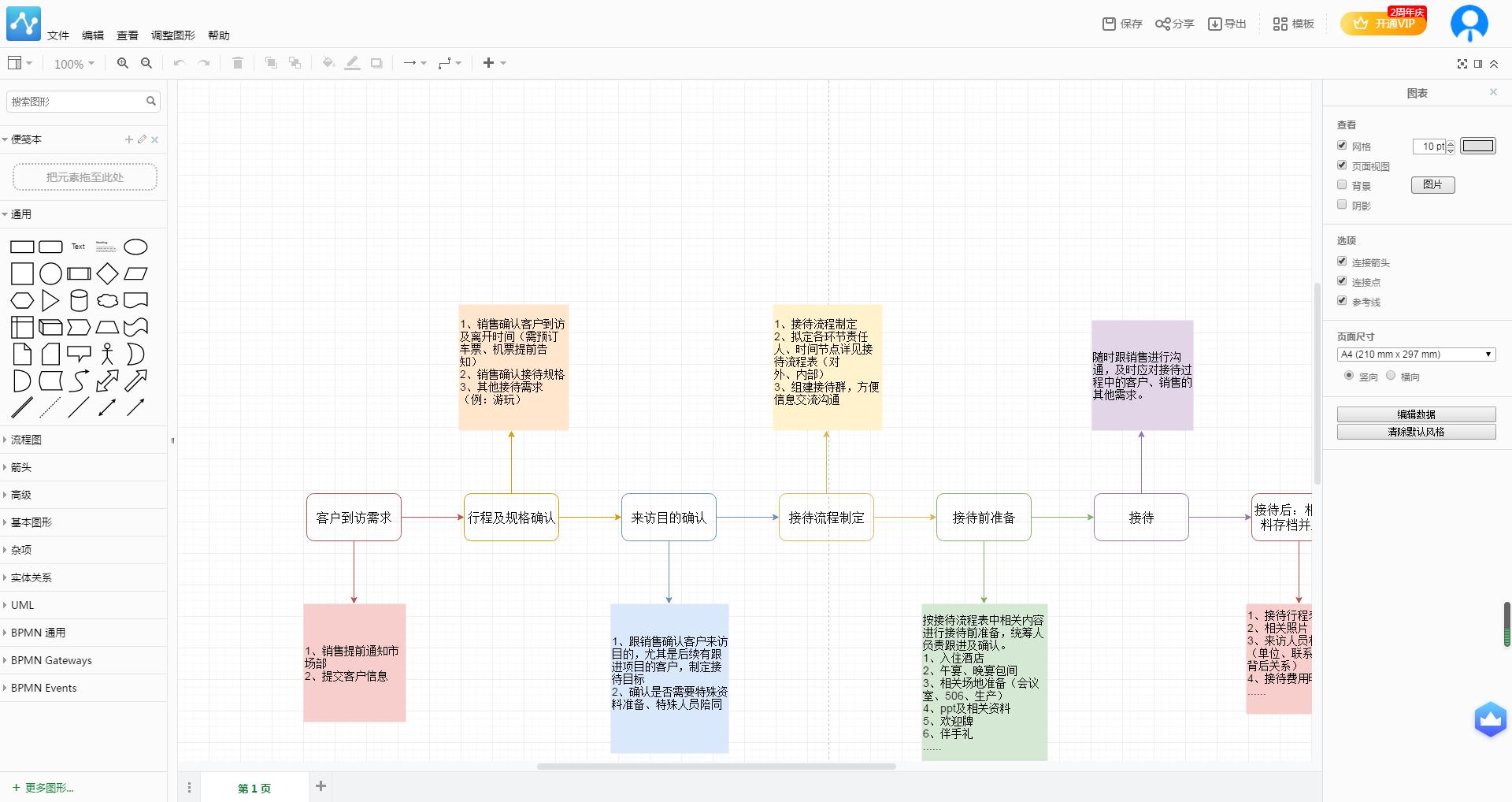Click the search magnifier in 搜索图形 box
Screen dimensions: 1512x802
(x=151, y=101)
